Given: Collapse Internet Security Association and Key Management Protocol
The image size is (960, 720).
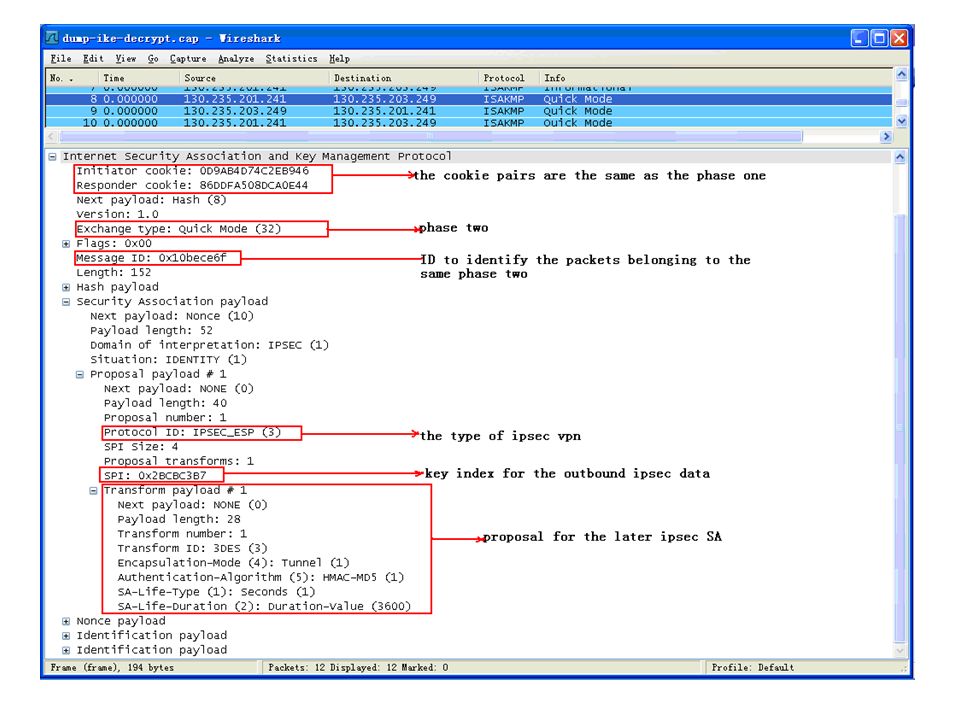Looking at the screenshot, I should click(x=53, y=157).
